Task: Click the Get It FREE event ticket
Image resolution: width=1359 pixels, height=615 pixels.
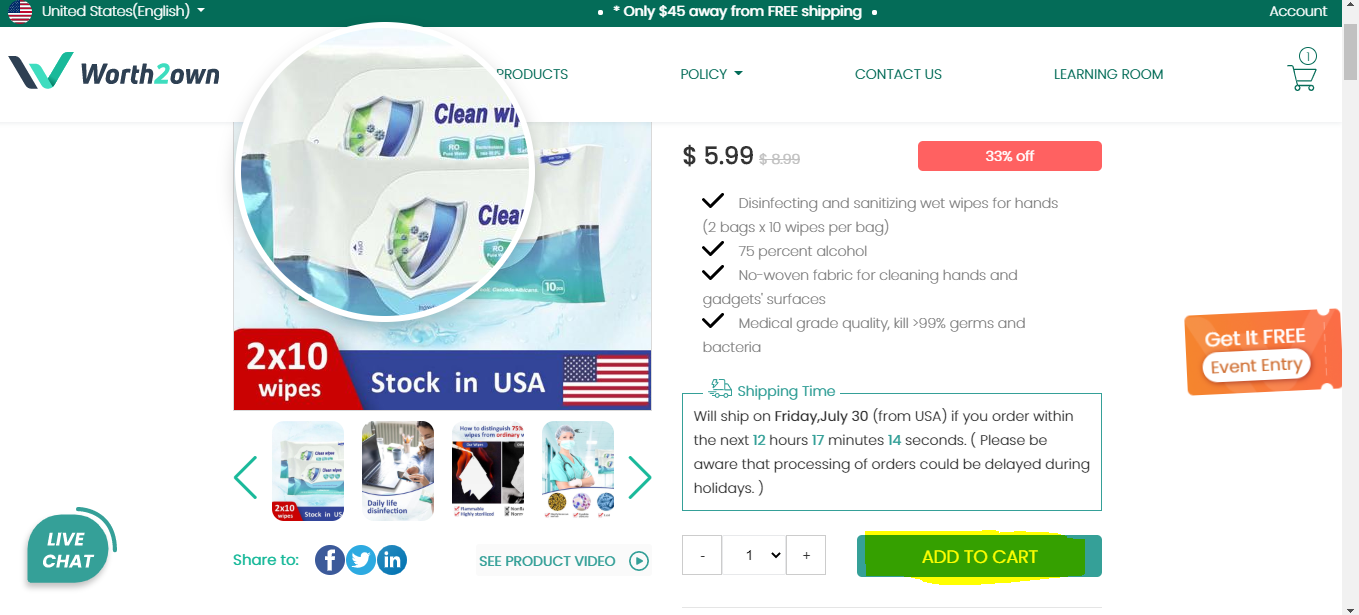Action: coord(1262,352)
